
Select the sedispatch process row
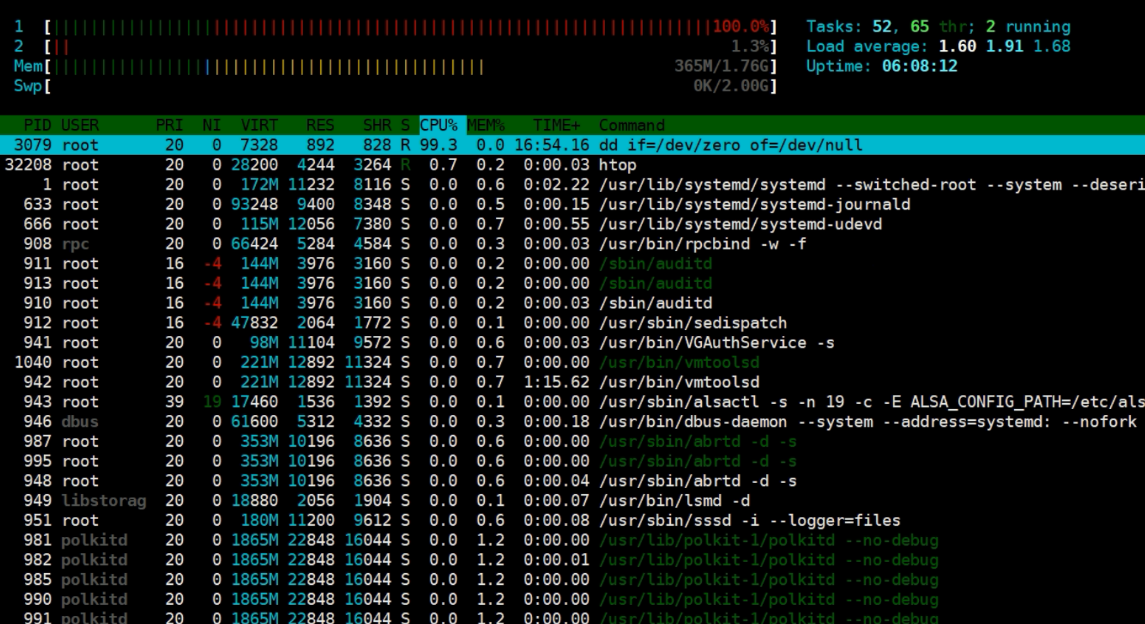click(572, 323)
